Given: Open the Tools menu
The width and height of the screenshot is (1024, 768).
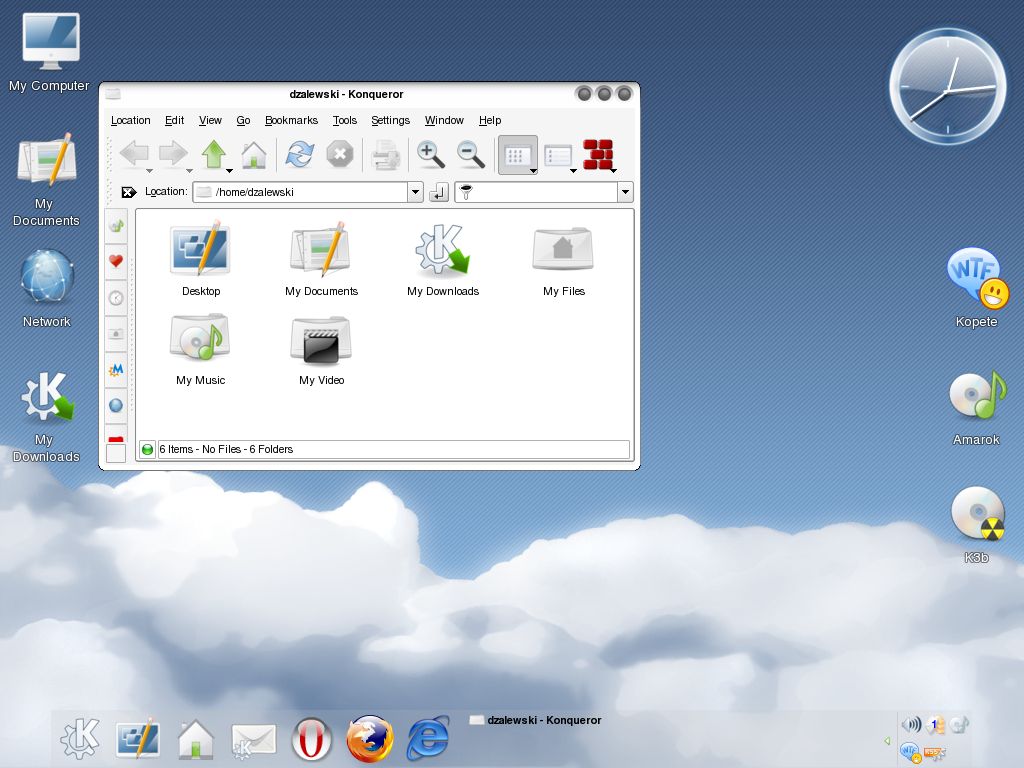Looking at the screenshot, I should [x=345, y=120].
